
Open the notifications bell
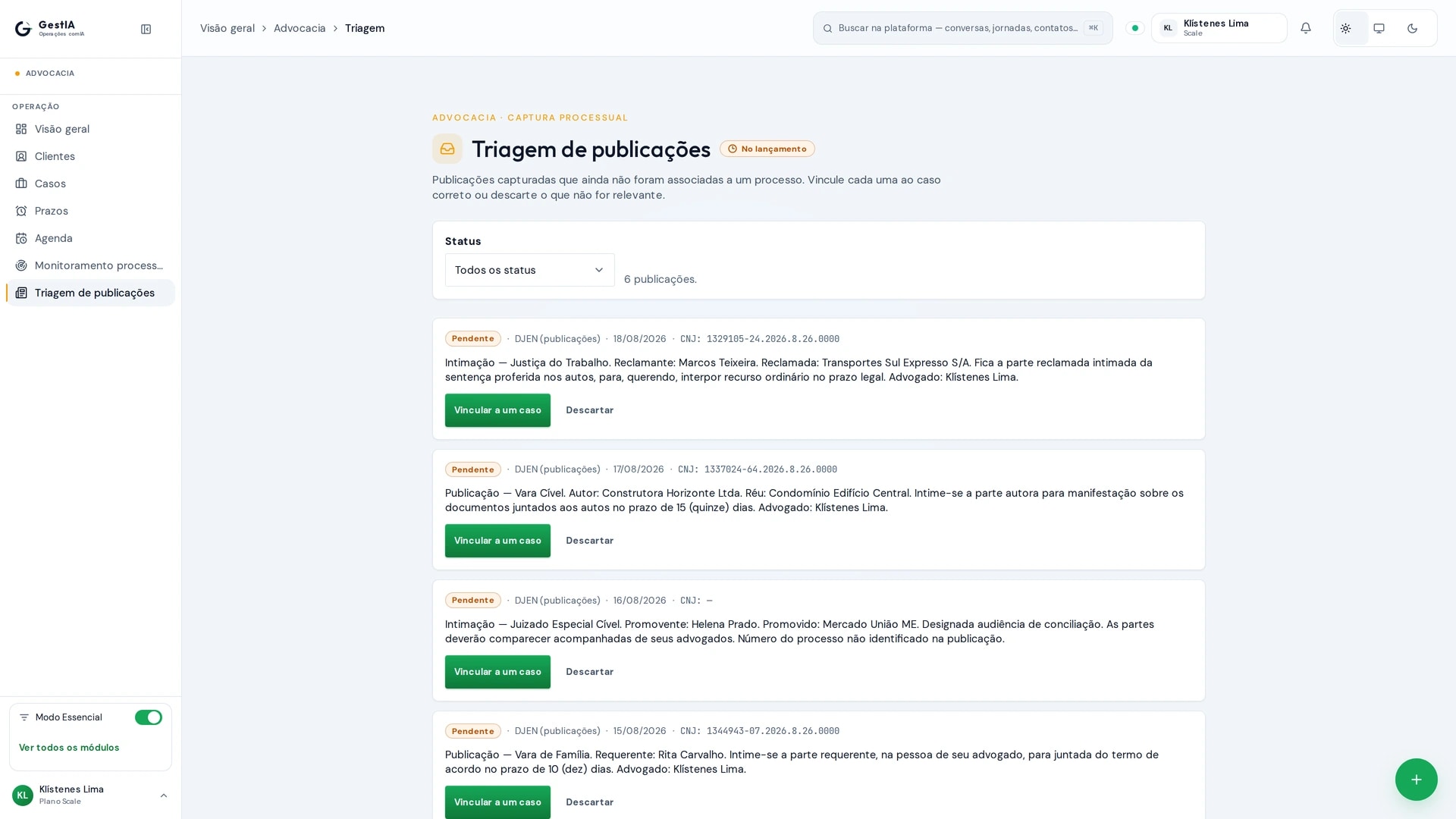point(1305,28)
